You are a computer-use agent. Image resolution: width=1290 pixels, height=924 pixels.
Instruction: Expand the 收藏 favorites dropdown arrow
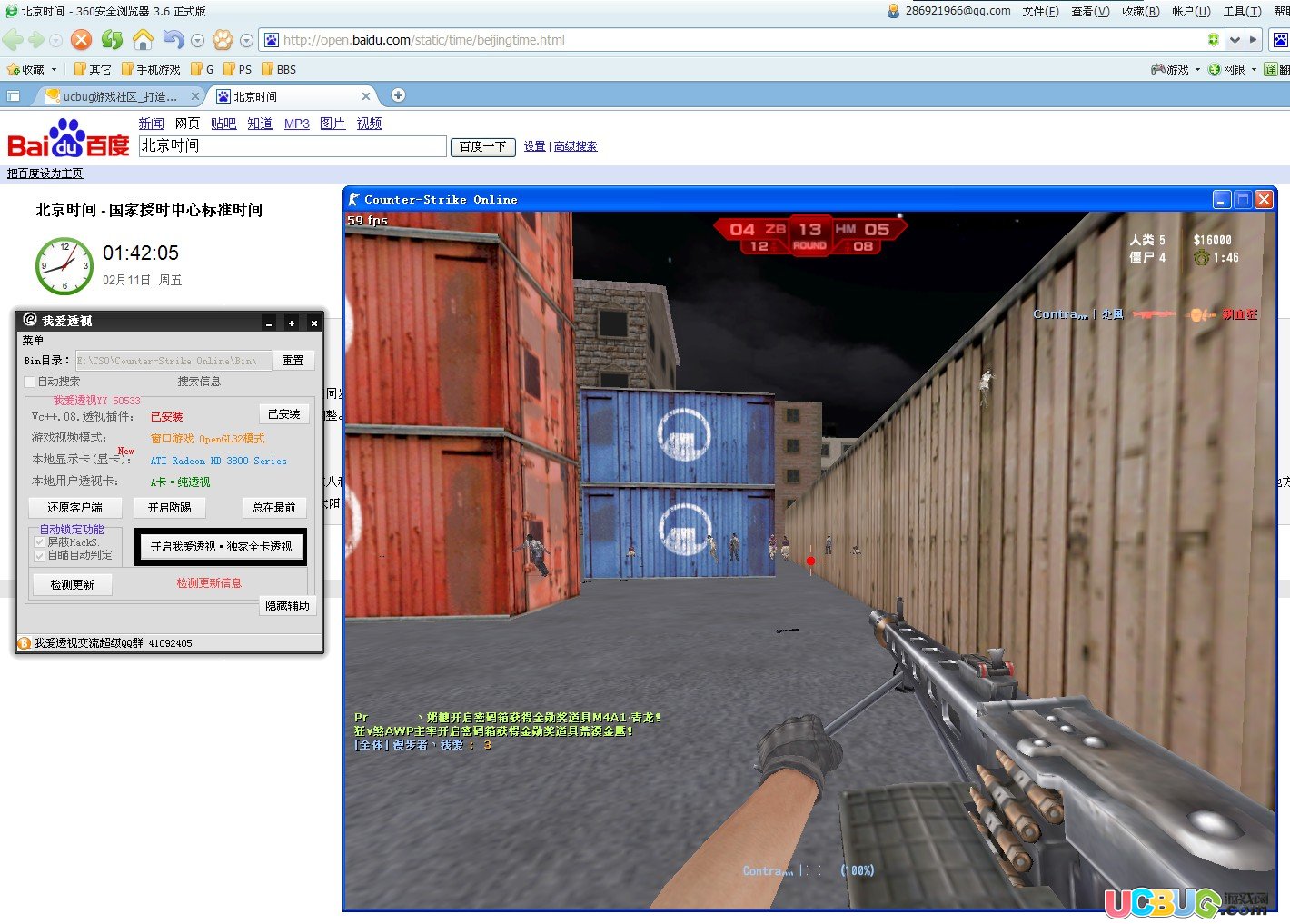54,69
